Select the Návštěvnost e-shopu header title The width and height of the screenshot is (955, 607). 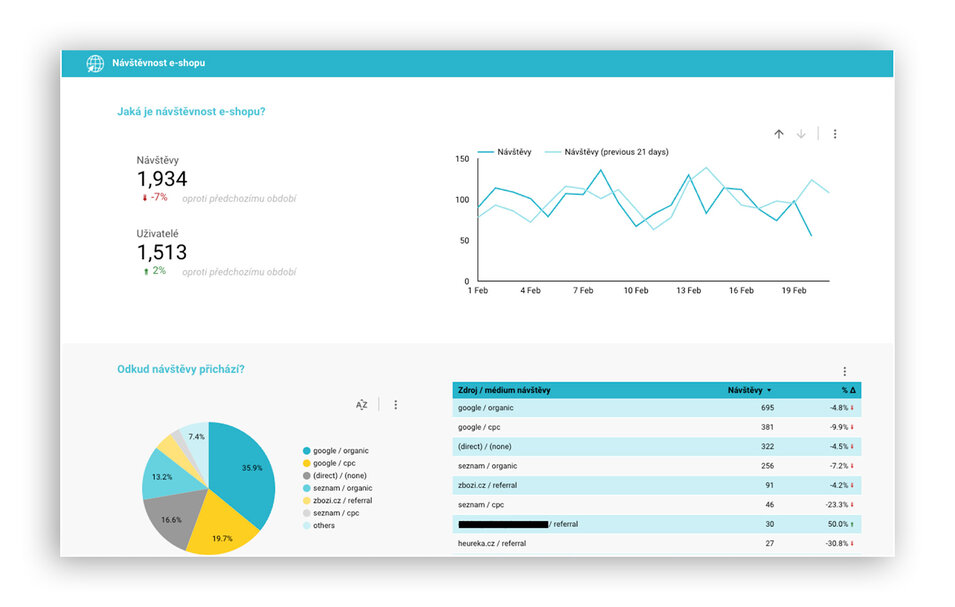(158, 64)
